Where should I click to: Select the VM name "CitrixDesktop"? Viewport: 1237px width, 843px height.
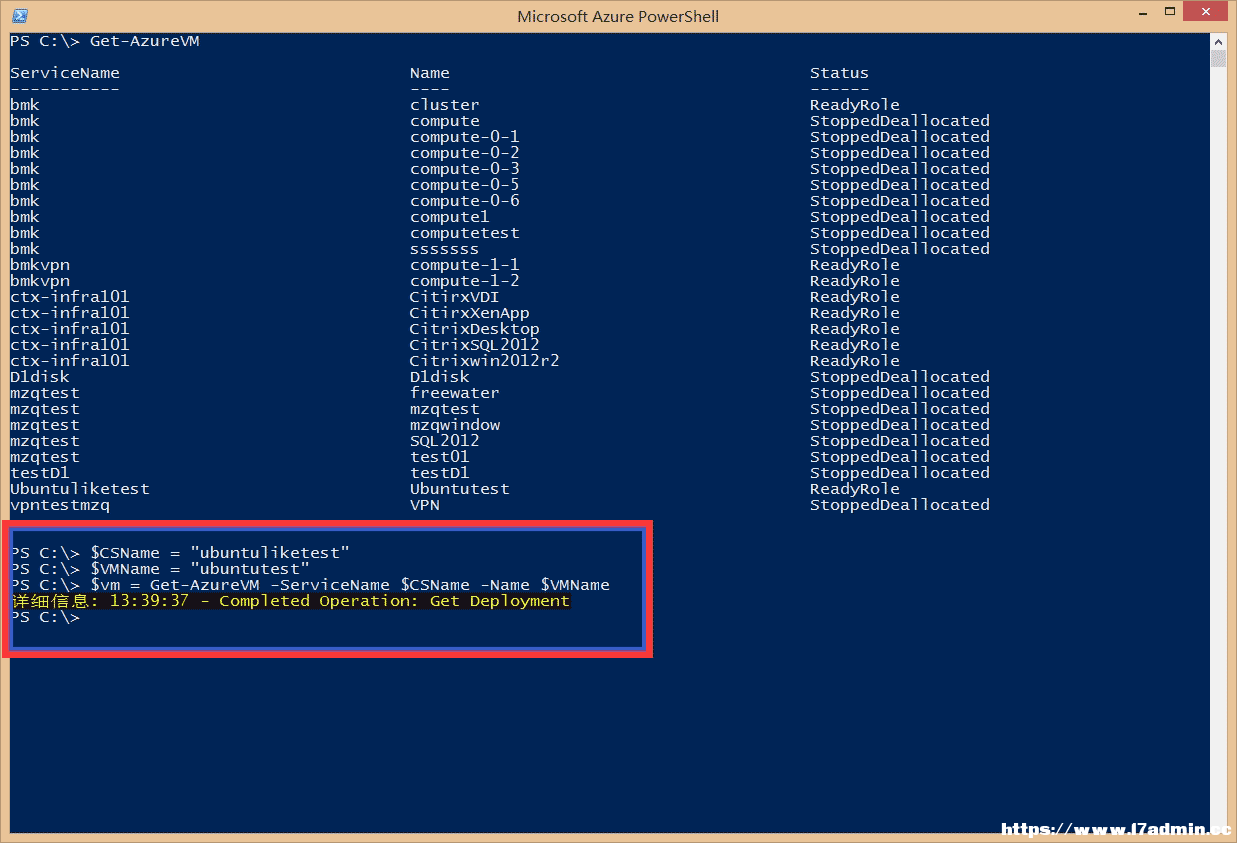(475, 329)
